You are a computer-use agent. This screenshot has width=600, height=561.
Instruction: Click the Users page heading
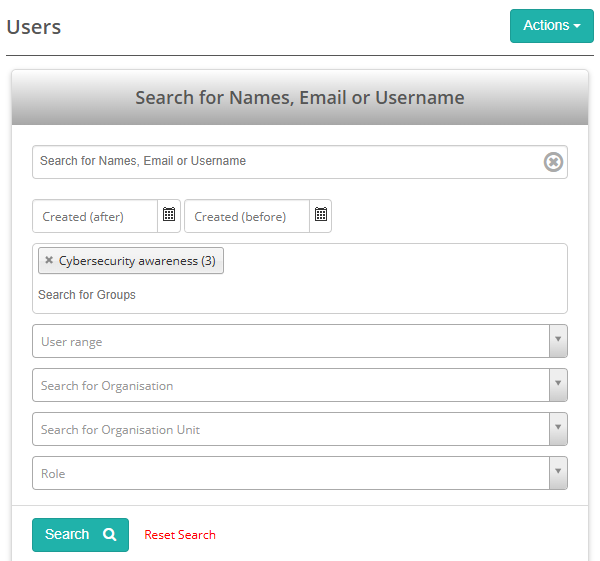coord(34,27)
